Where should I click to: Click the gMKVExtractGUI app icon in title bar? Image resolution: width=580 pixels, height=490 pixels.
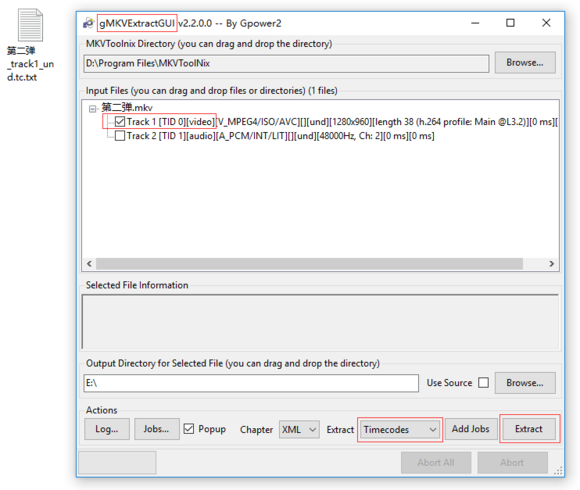tap(88, 23)
